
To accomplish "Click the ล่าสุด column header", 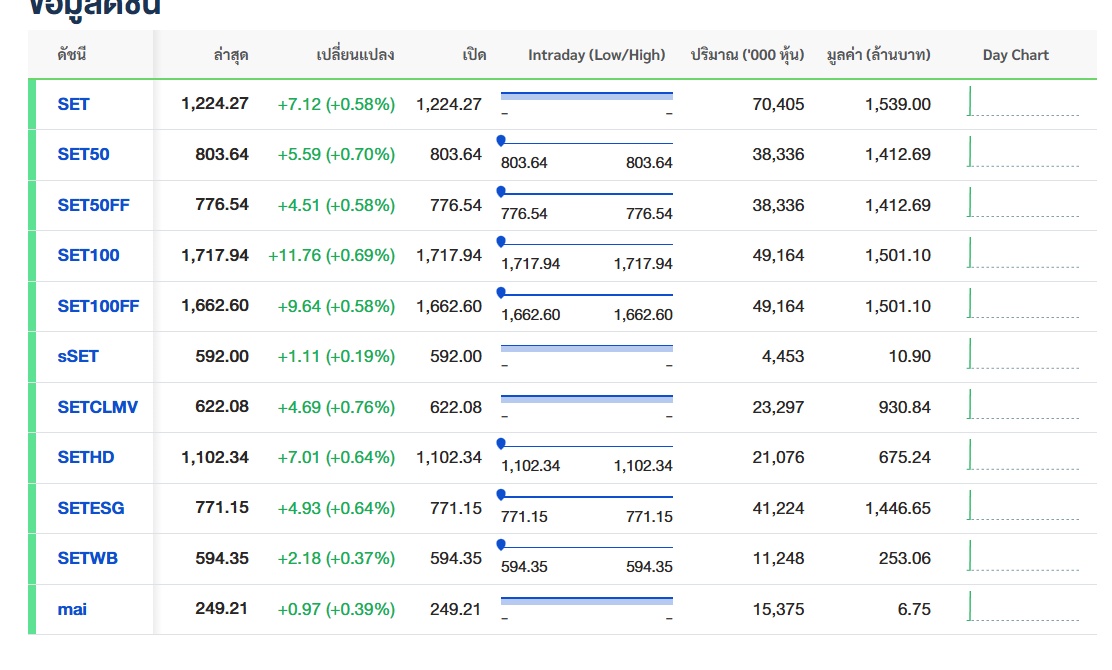I will pos(230,55).
